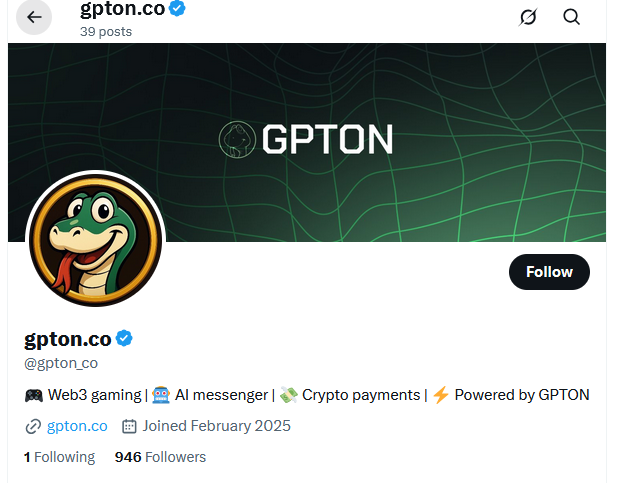This screenshot has width=633, height=483.
Task: Click the search magnifier icon
Action: (572, 17)
